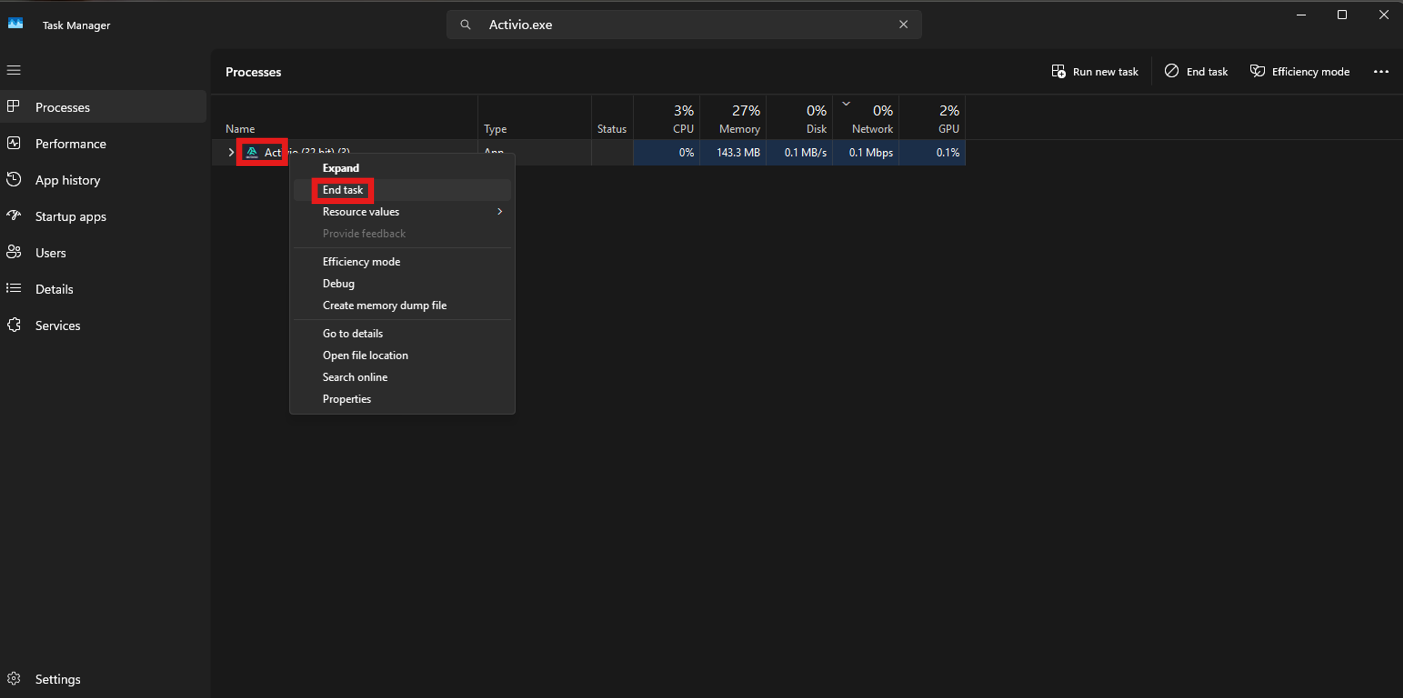Clear the search box with X
This screenshot has width=1403, height=698.
903,25
